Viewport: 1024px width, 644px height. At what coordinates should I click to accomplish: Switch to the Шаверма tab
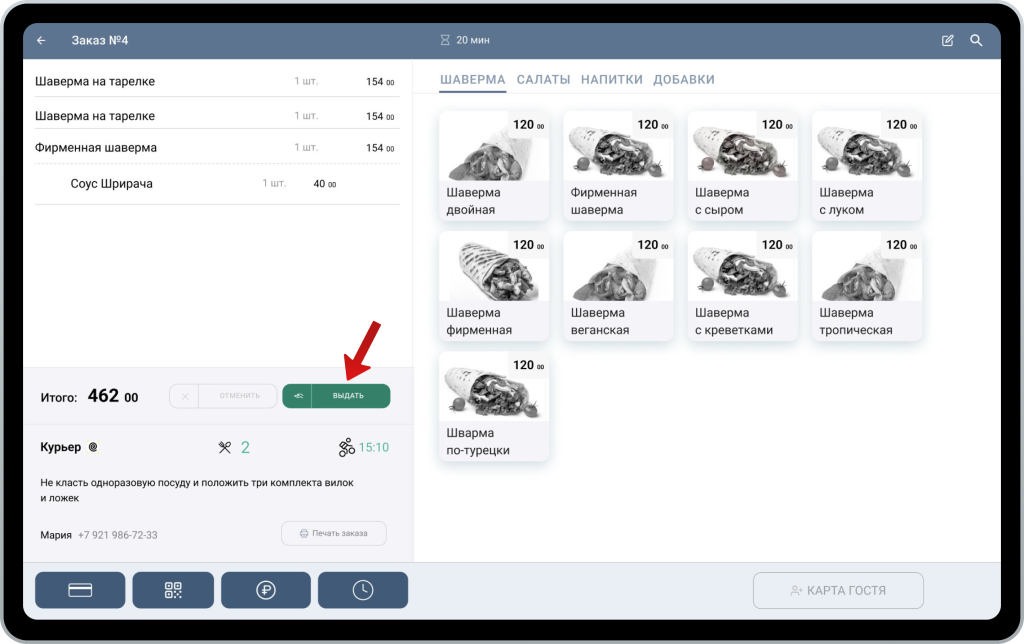[x=472, y=80]
